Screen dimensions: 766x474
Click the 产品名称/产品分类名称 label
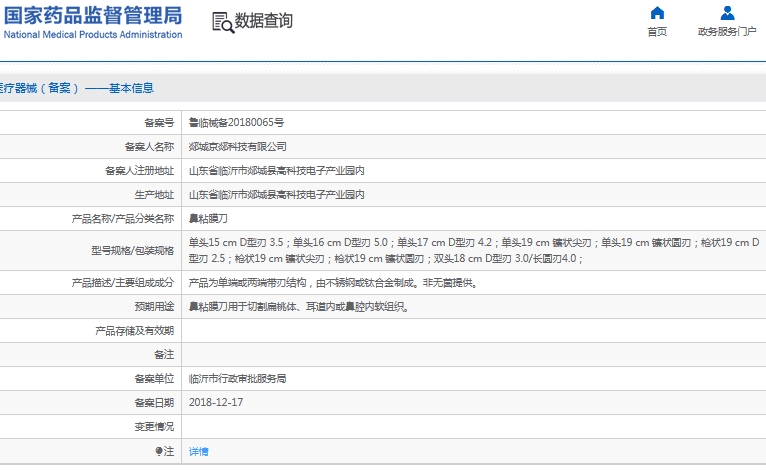123,218
